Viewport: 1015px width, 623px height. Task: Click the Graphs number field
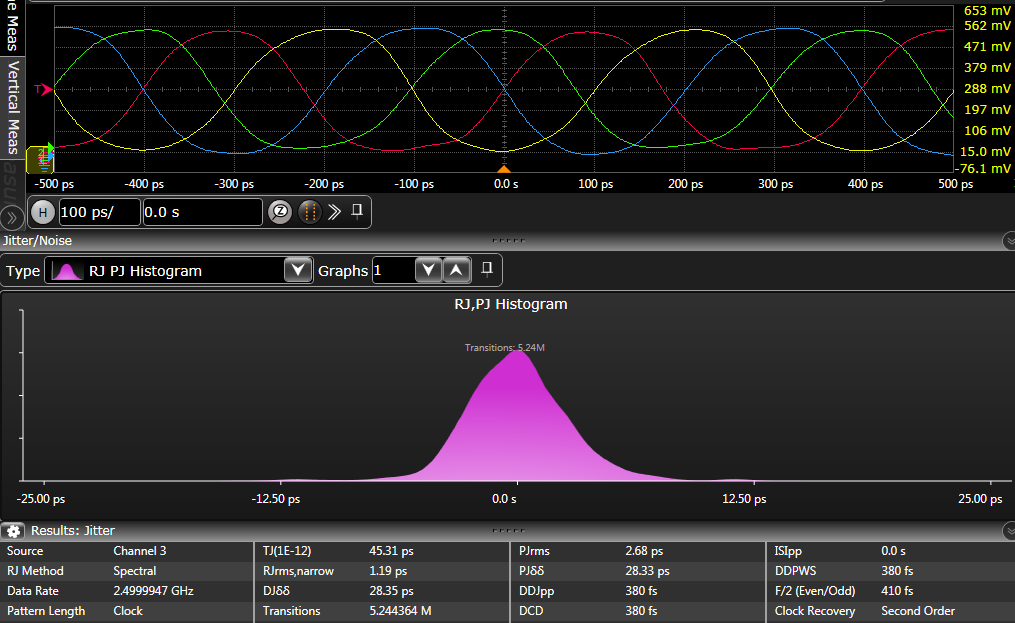pos(391,271)
